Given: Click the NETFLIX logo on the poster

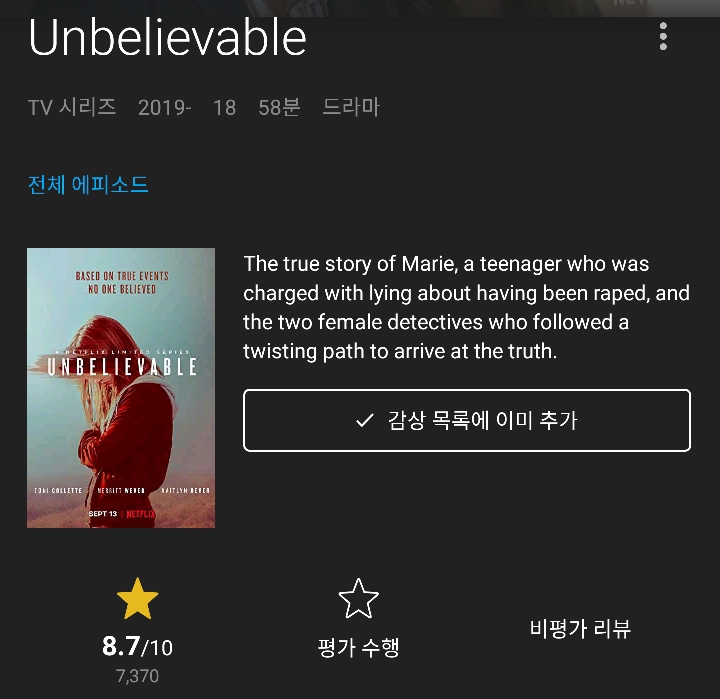Looking at the screenshot, I should (x=141, y=513).
